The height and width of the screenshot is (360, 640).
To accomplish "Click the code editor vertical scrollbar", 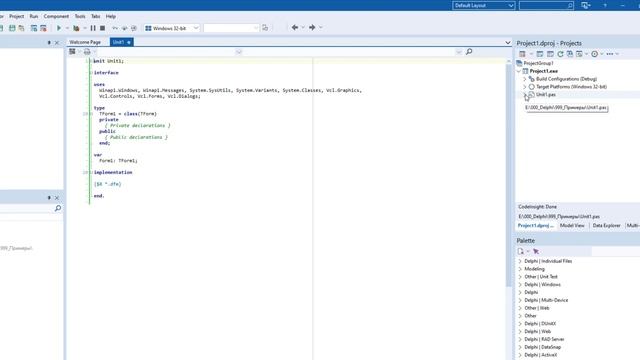I will click(509, 176).
